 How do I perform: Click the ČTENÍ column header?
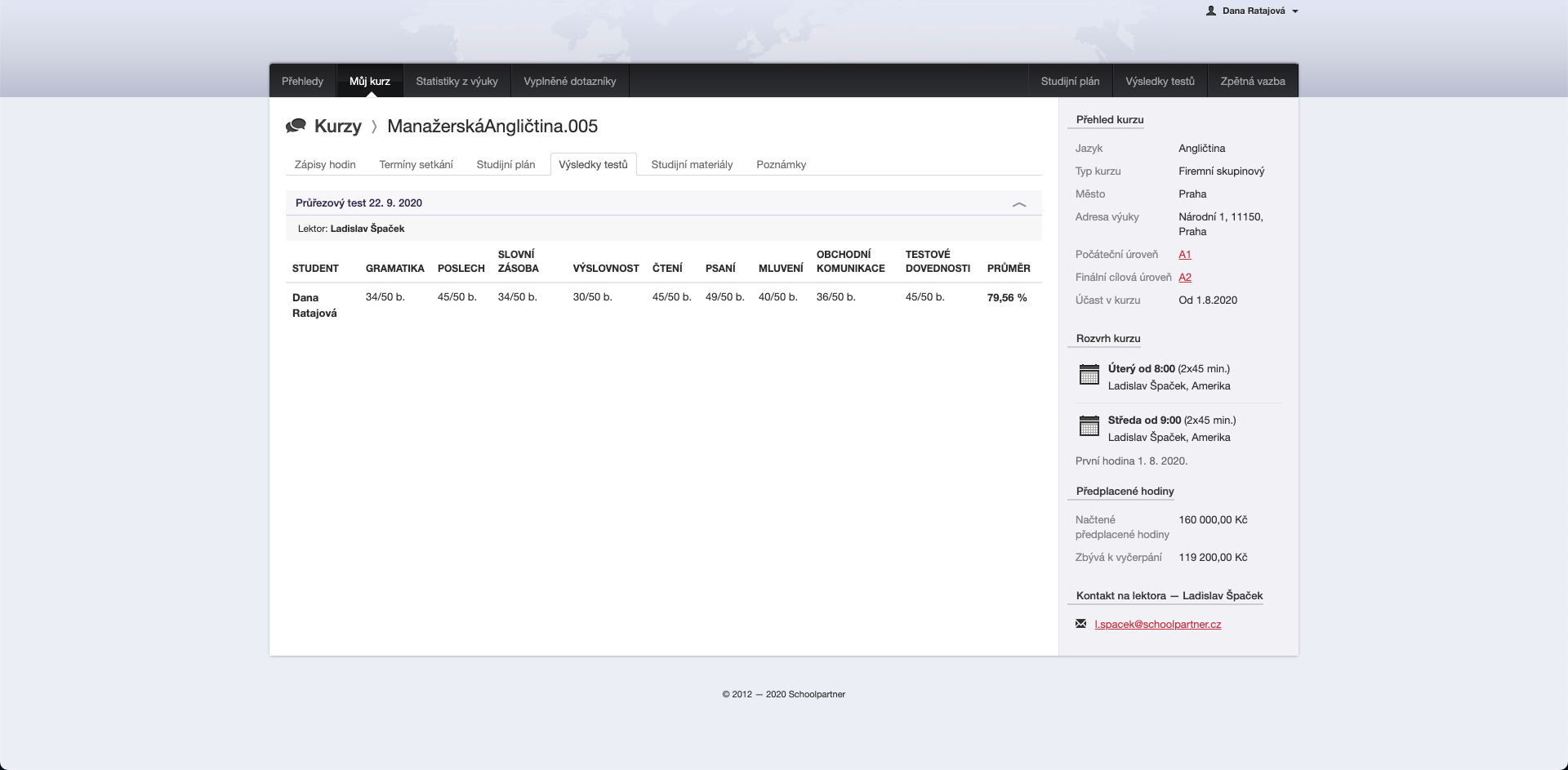click(x=667, y=268)
